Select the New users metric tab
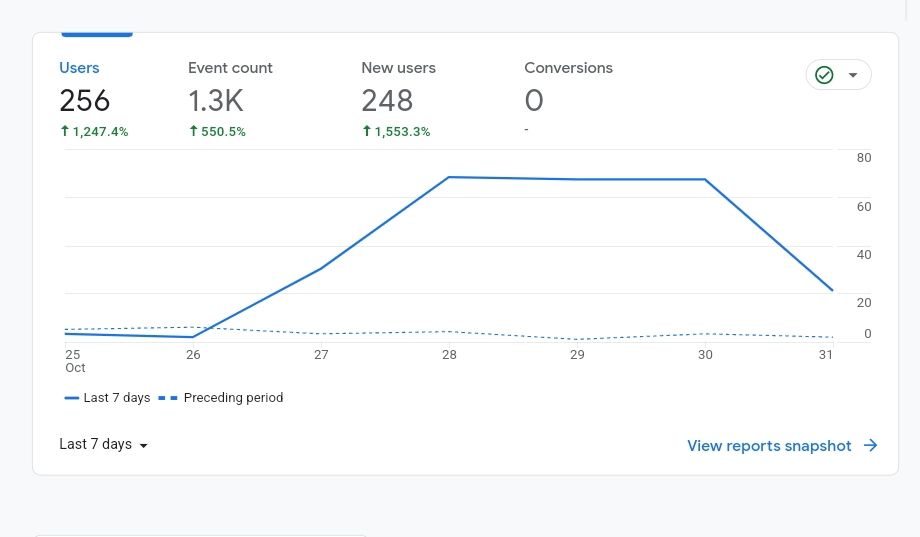920x537 pixels. 398,68
